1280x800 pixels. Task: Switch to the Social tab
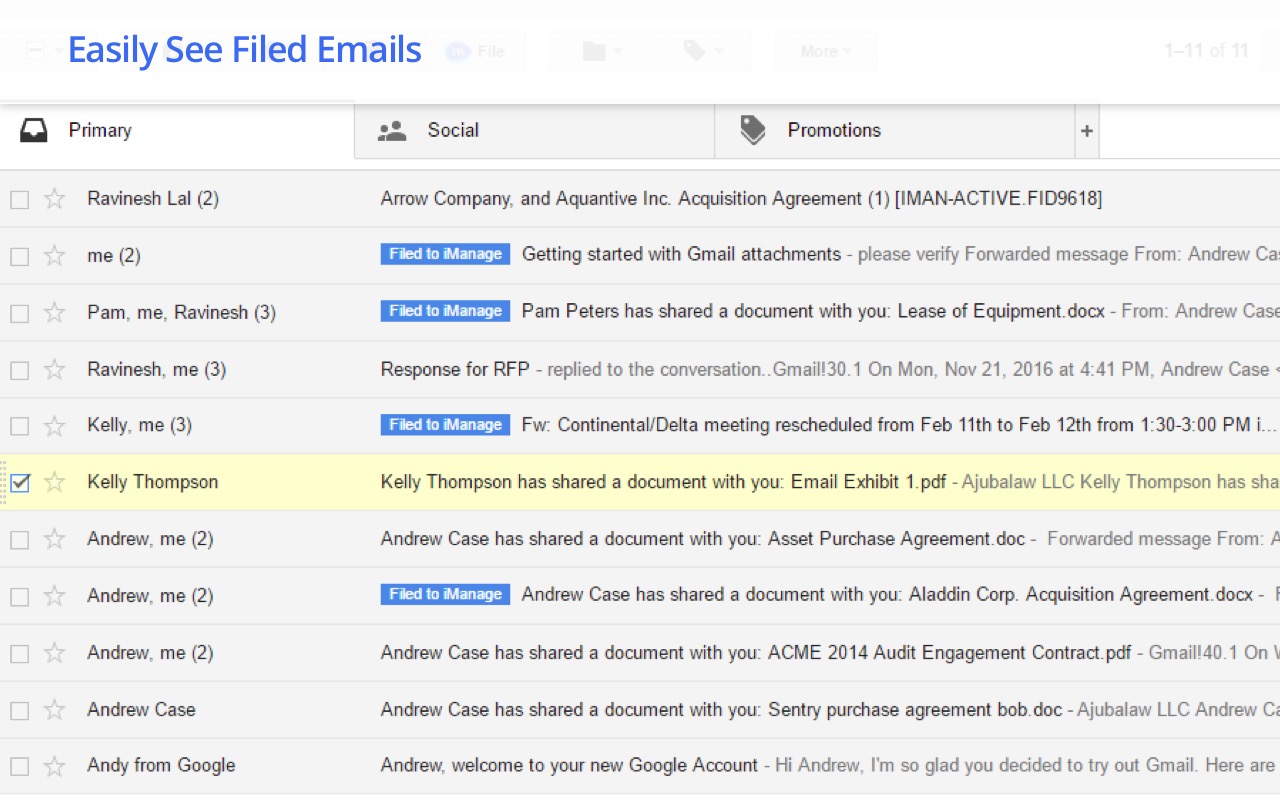[452, 129]
